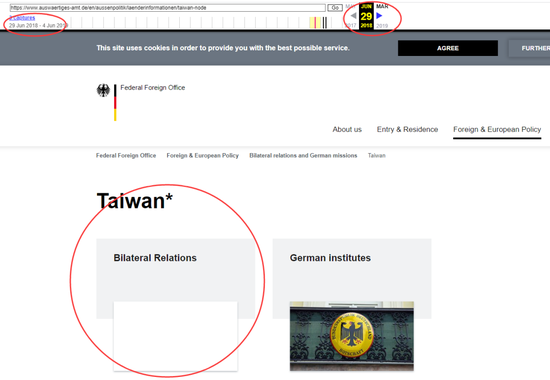Screen dimensions: 550x380
Task: Click Foreign & European Policy breadcrumb
Action: (202, 155)
